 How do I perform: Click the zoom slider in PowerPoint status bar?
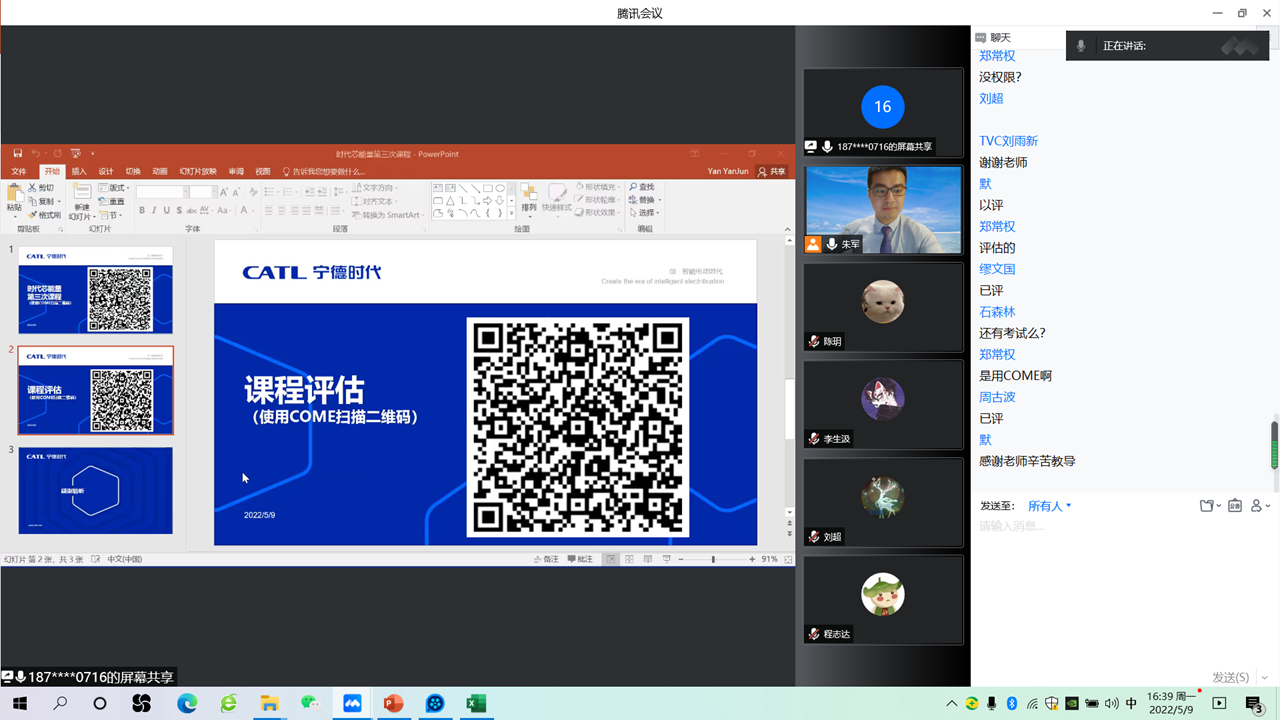tap(713, 559)
